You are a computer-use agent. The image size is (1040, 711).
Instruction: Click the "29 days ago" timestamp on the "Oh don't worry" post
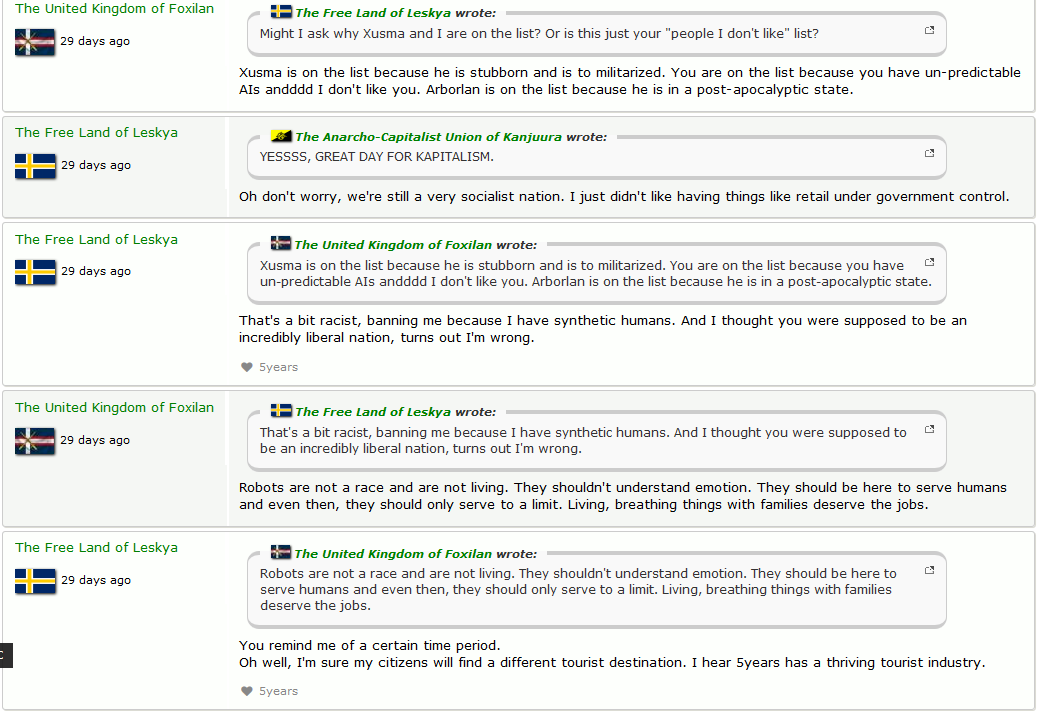96,165
